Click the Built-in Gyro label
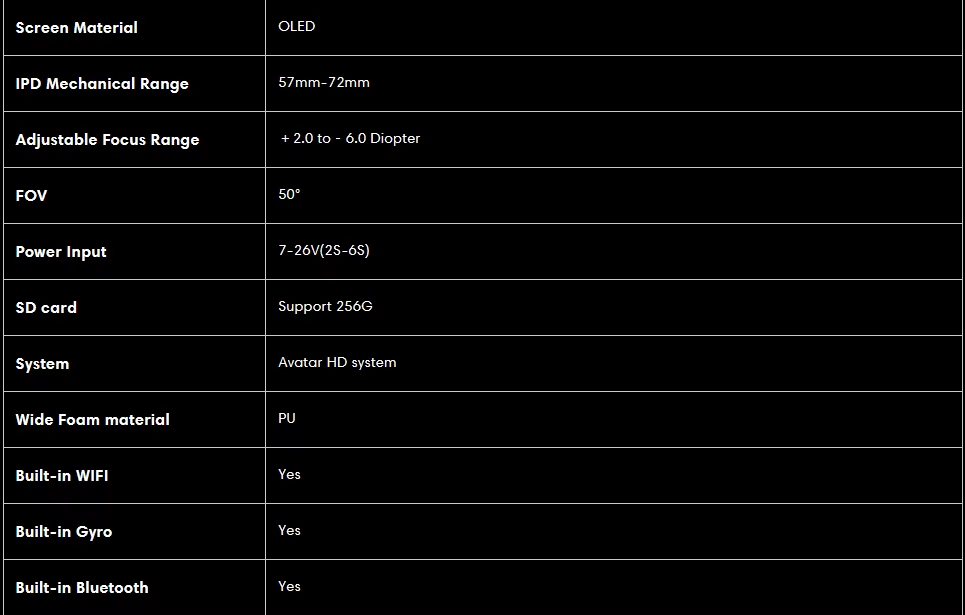The image size is (965, 615). click(x=64, y=532)
